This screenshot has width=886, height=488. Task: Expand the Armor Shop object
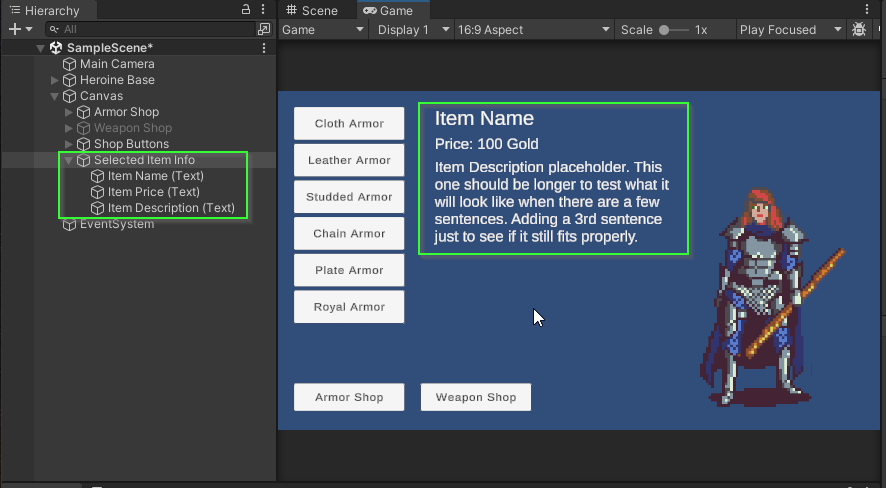[x=69, y=112]
